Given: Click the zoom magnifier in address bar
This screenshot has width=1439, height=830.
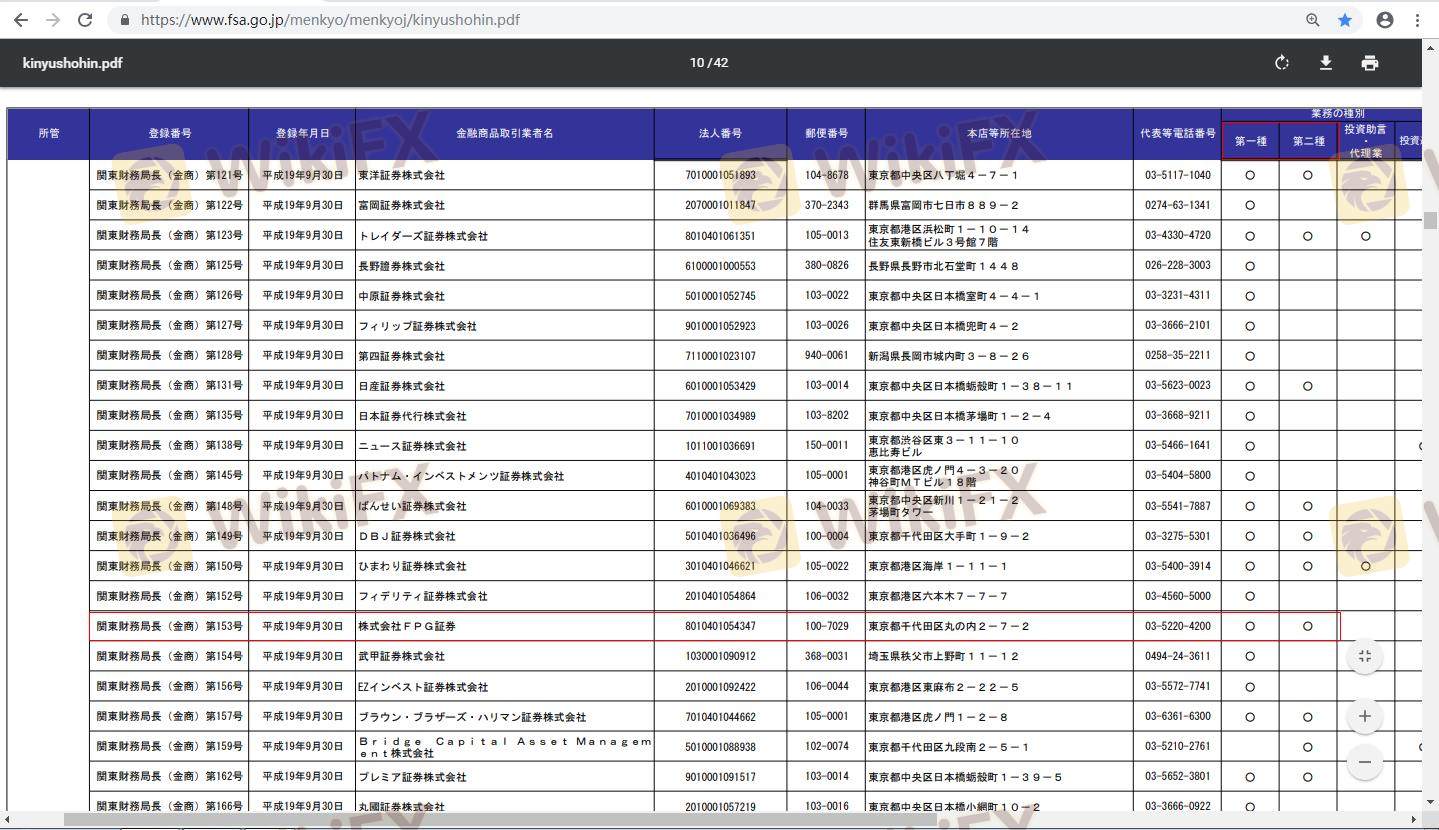Looking at the screenshot, I should coord(1313,20).
